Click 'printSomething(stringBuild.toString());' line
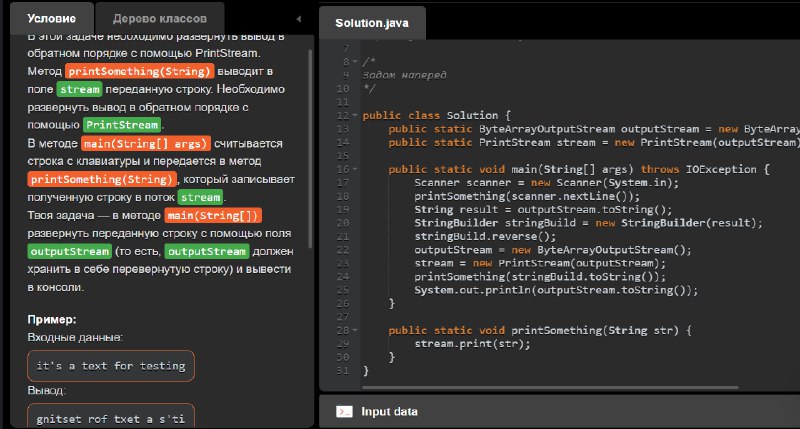Screen dimensions: 800x429 pos(540,276)
